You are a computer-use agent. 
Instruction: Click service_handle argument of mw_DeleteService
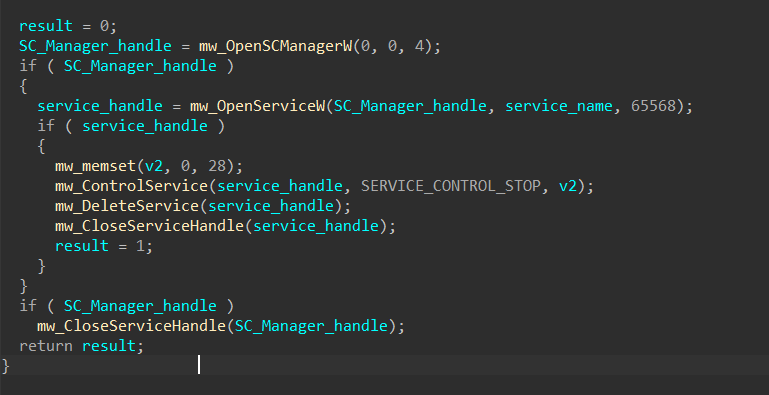(271, 206)
